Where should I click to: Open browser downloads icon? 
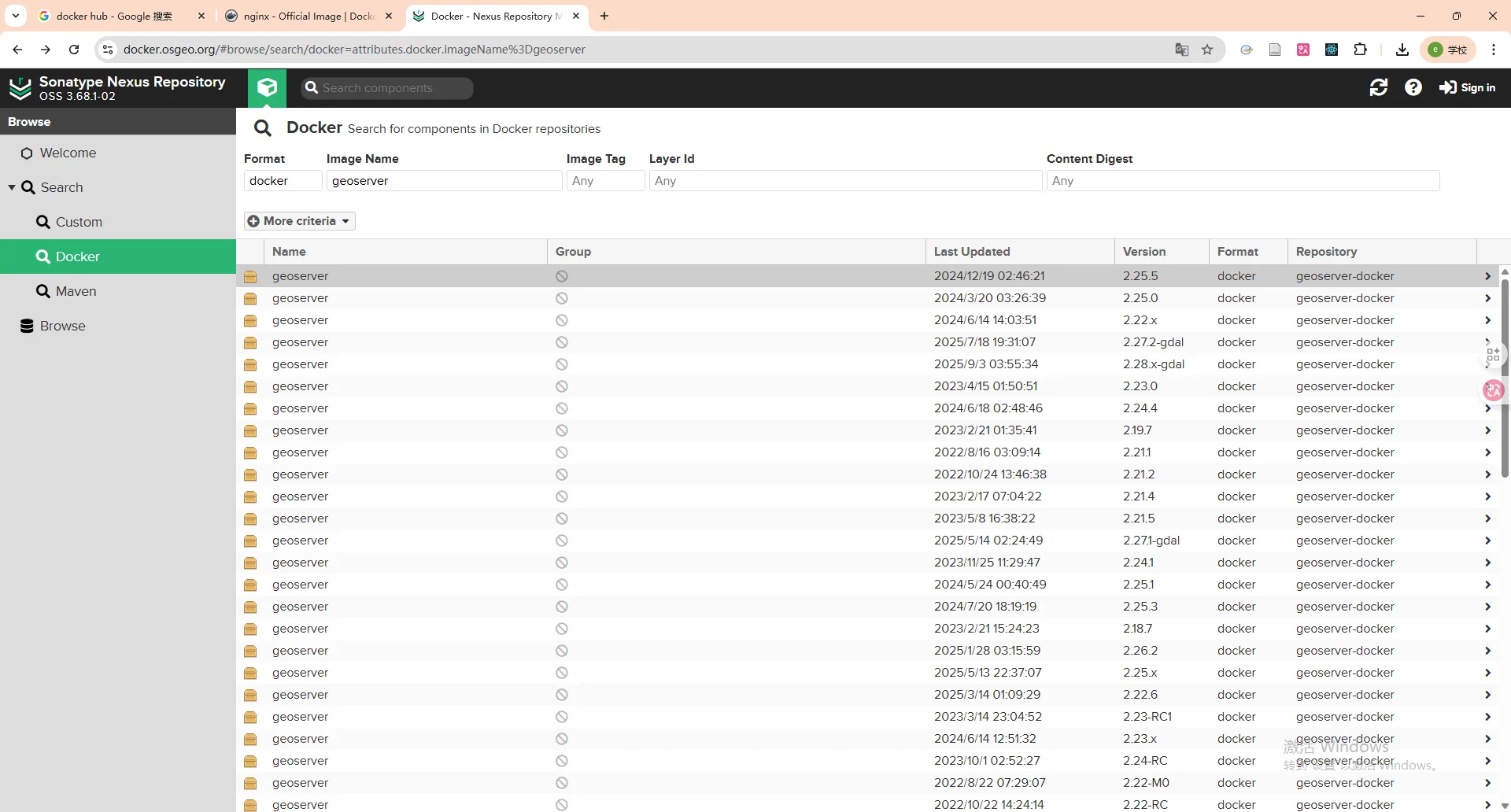(x=1402, y=50)
